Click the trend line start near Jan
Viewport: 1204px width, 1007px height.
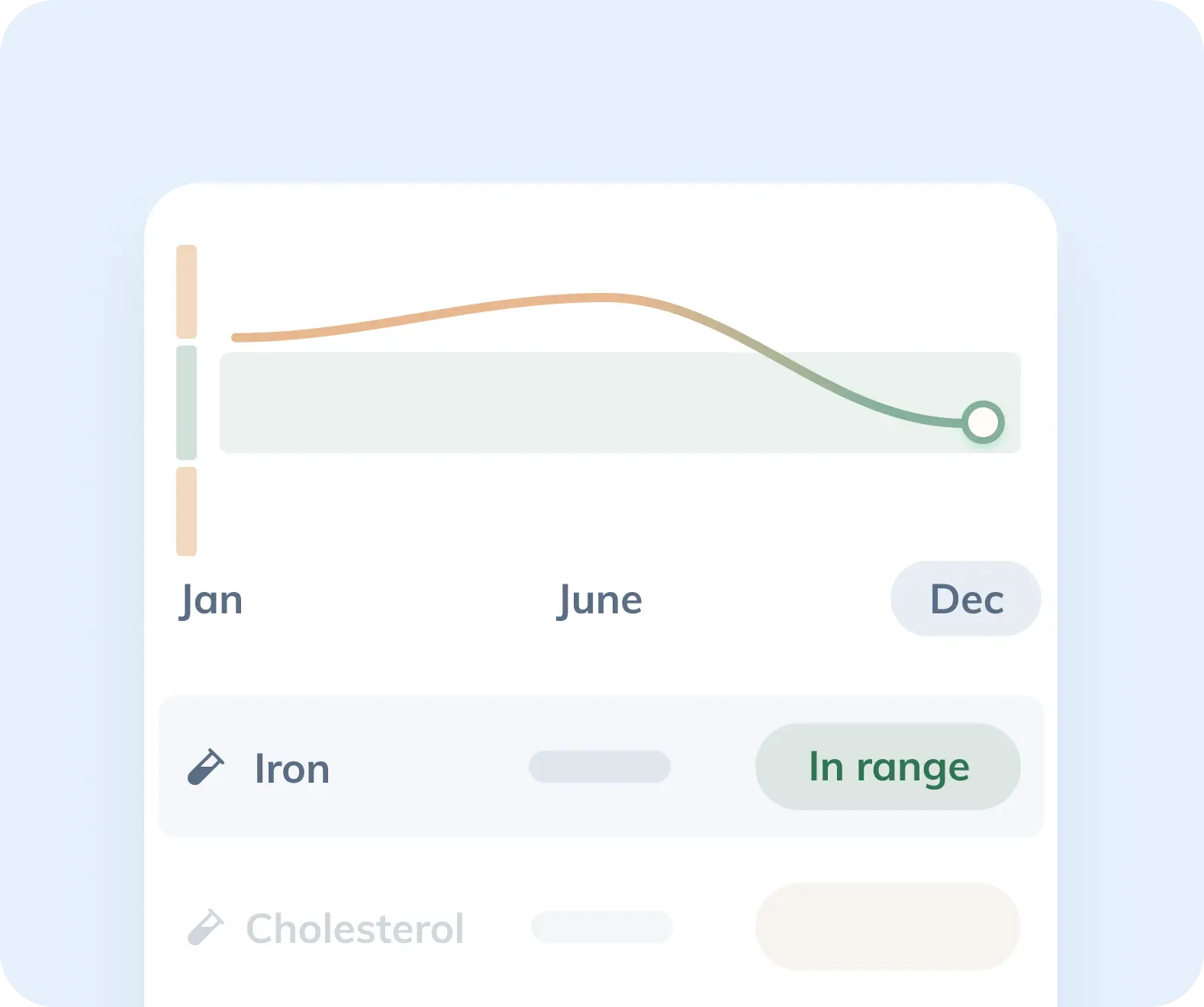237,337
